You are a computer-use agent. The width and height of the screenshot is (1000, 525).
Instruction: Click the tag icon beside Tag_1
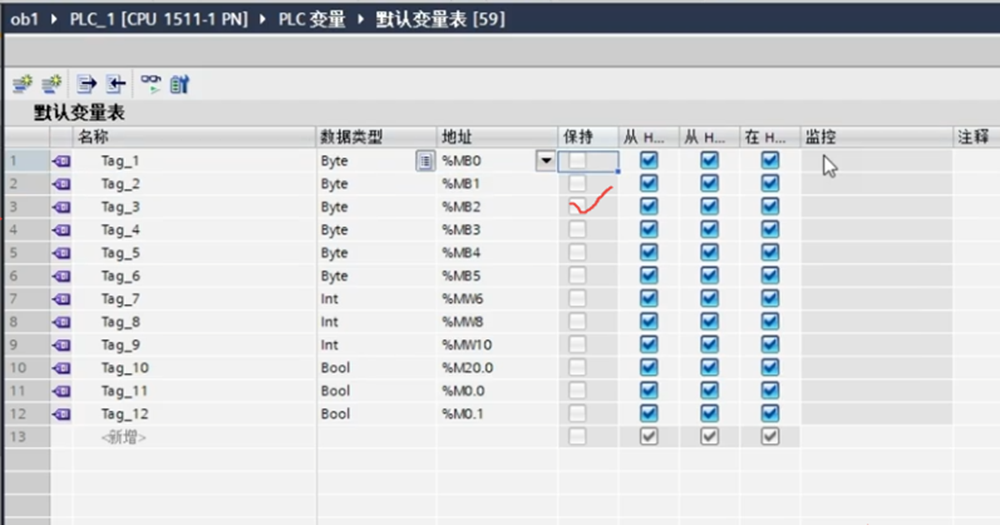(62, 161)
